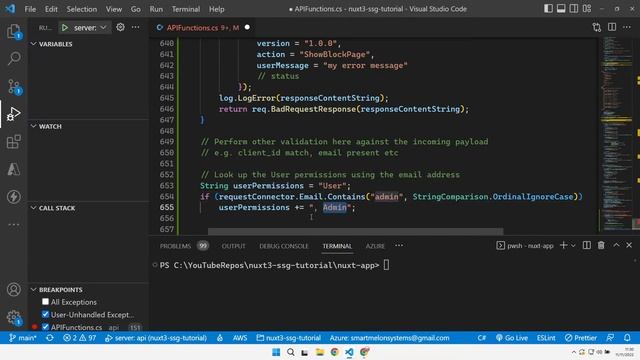Change language mode C# in status bar
Viewport: 640px width, 360px height.
pos(482,338)
